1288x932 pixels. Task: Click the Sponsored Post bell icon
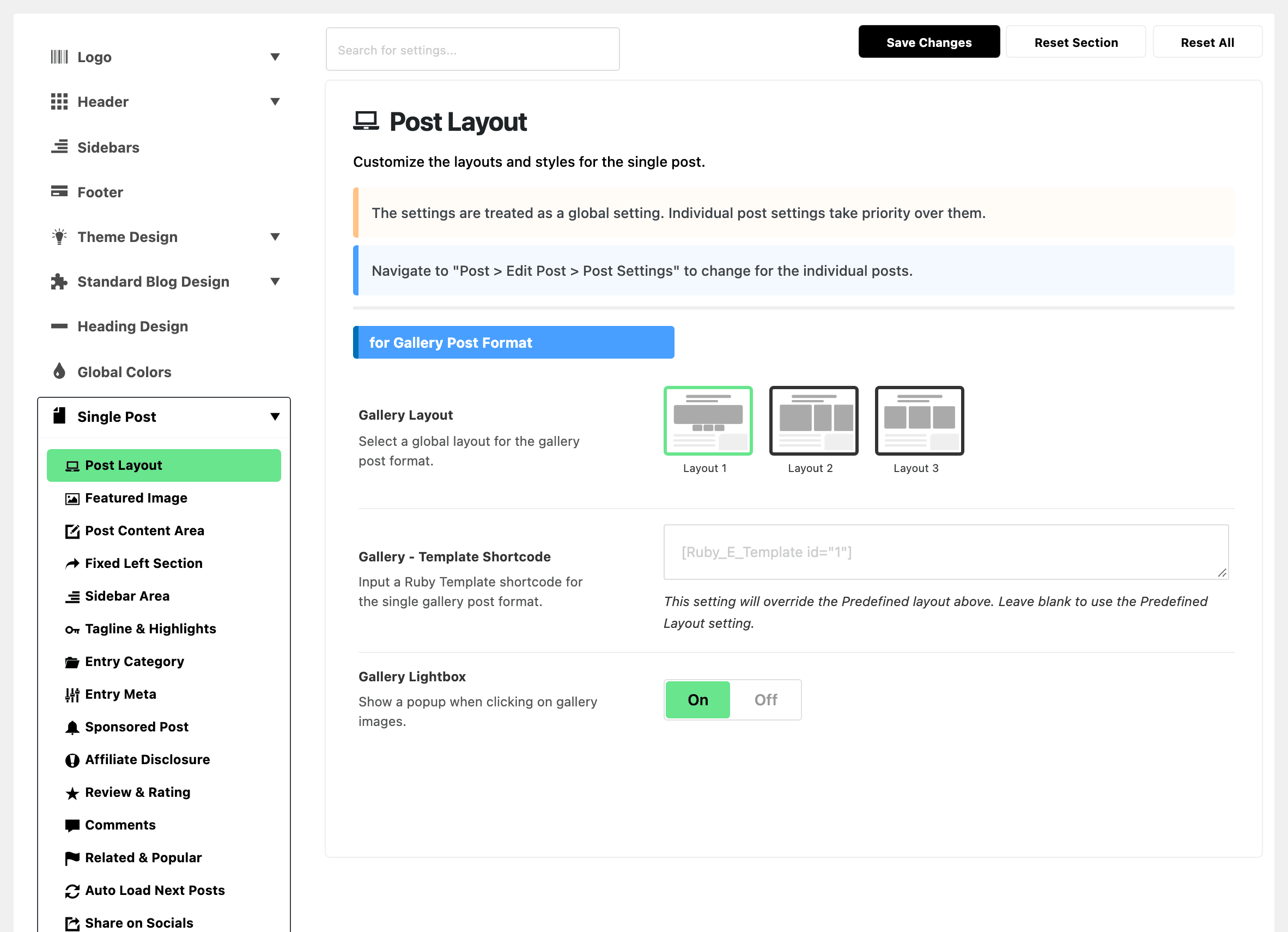72,728
